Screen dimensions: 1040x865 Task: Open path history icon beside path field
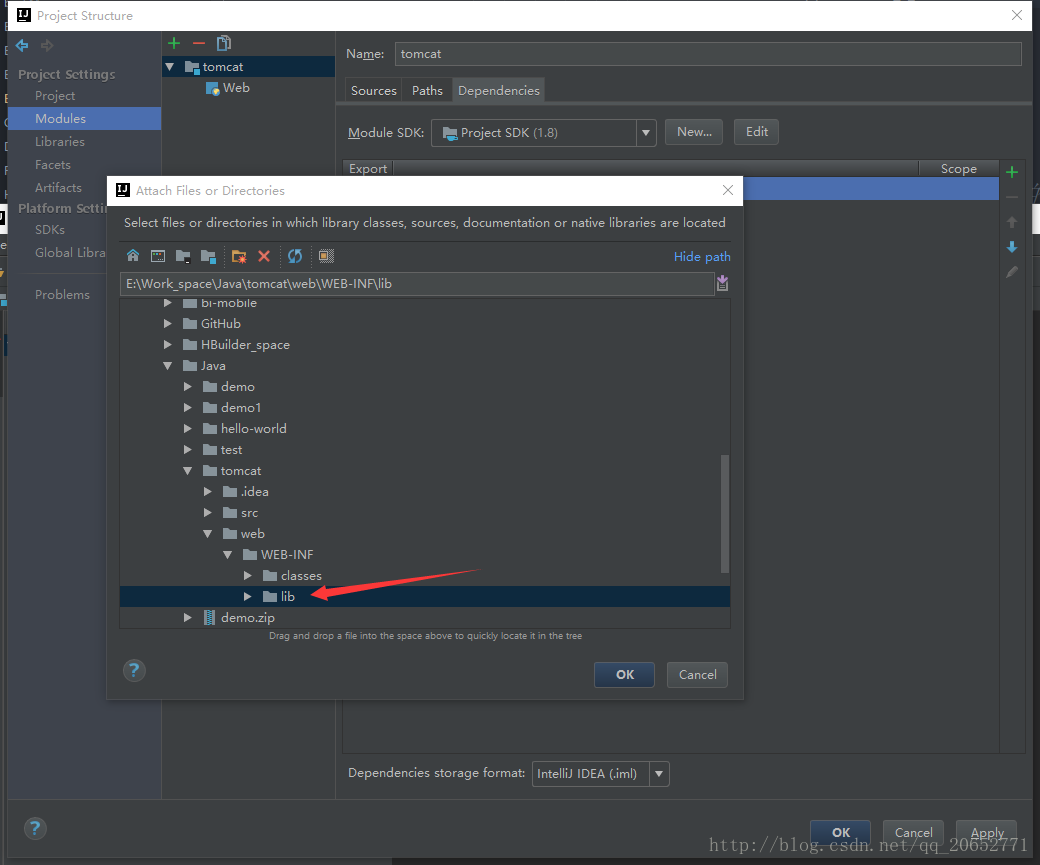[722, 283]
